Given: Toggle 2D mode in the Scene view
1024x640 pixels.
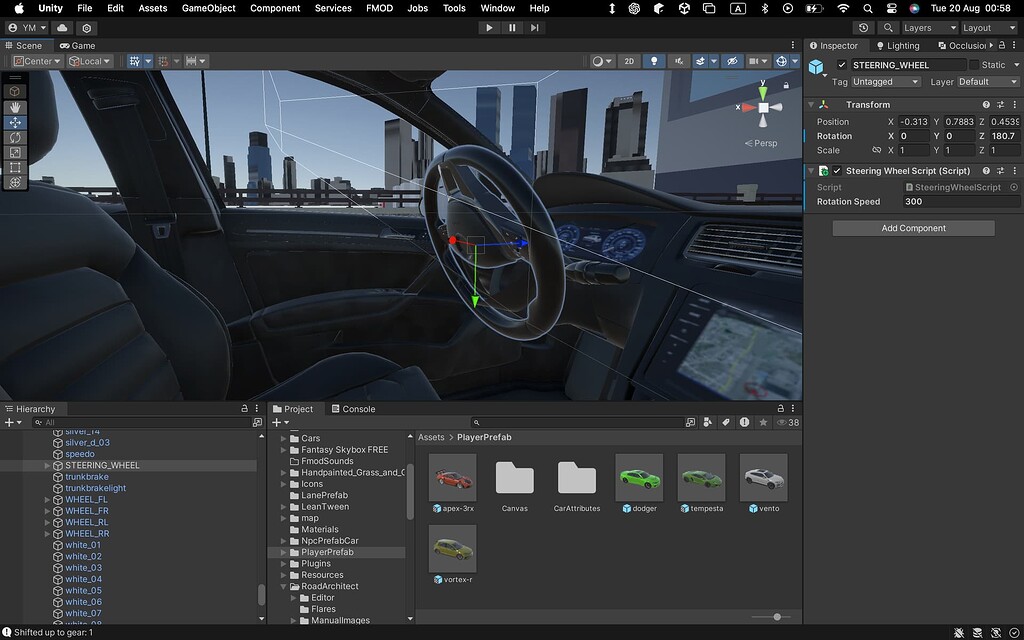Looking at the screenshot, I should (629, 61).
